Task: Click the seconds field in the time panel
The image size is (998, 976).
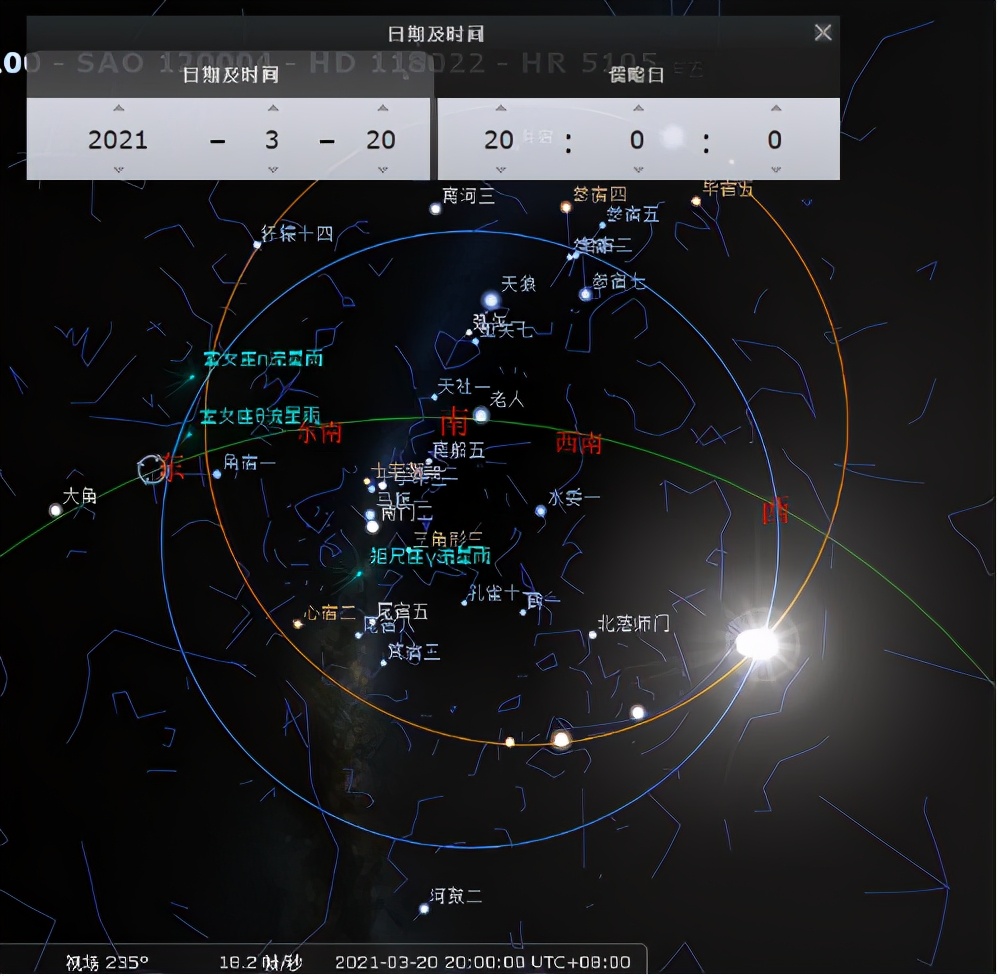Action: point(775,139)
